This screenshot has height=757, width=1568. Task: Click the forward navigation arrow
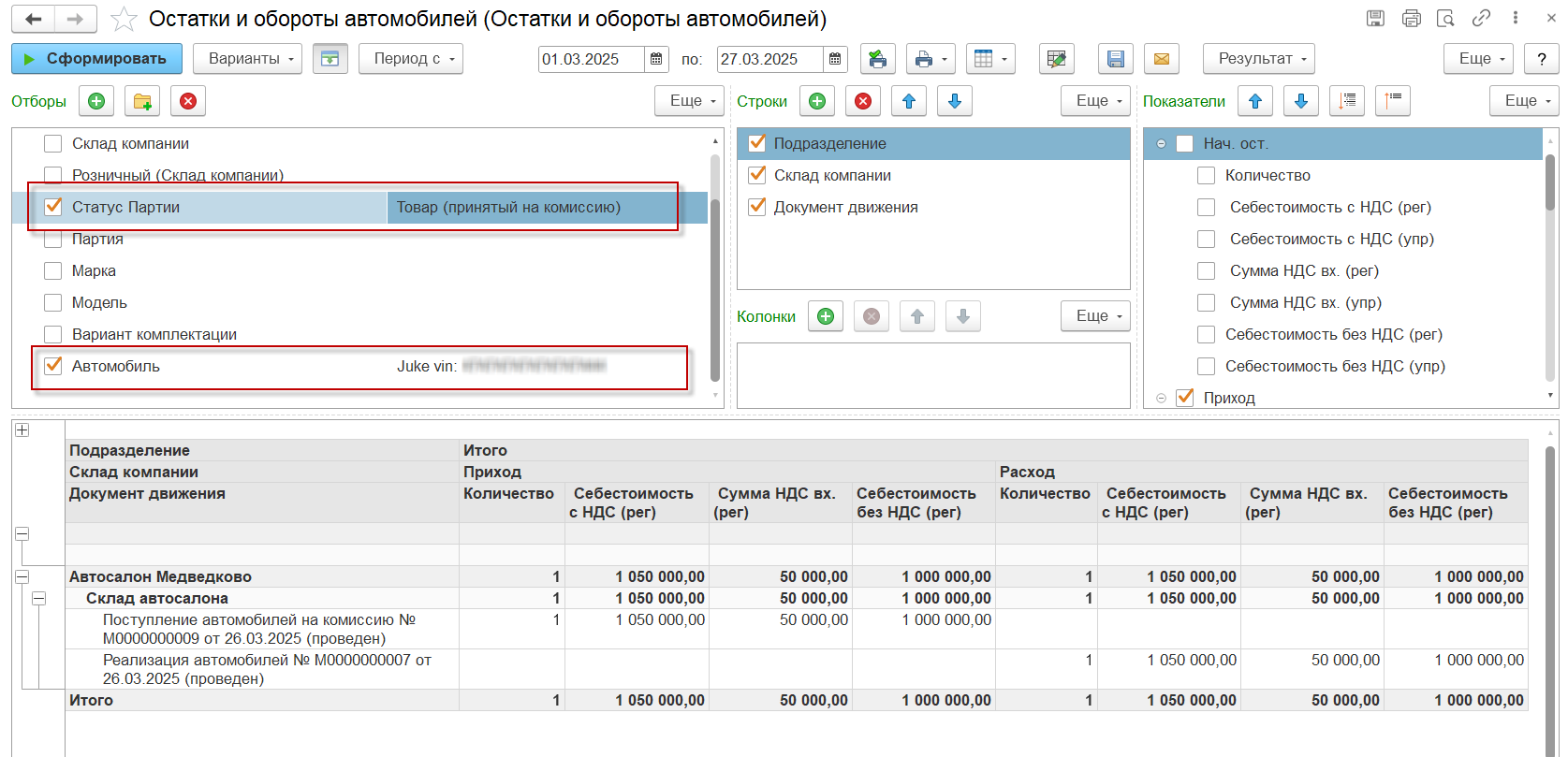[76, 19]
